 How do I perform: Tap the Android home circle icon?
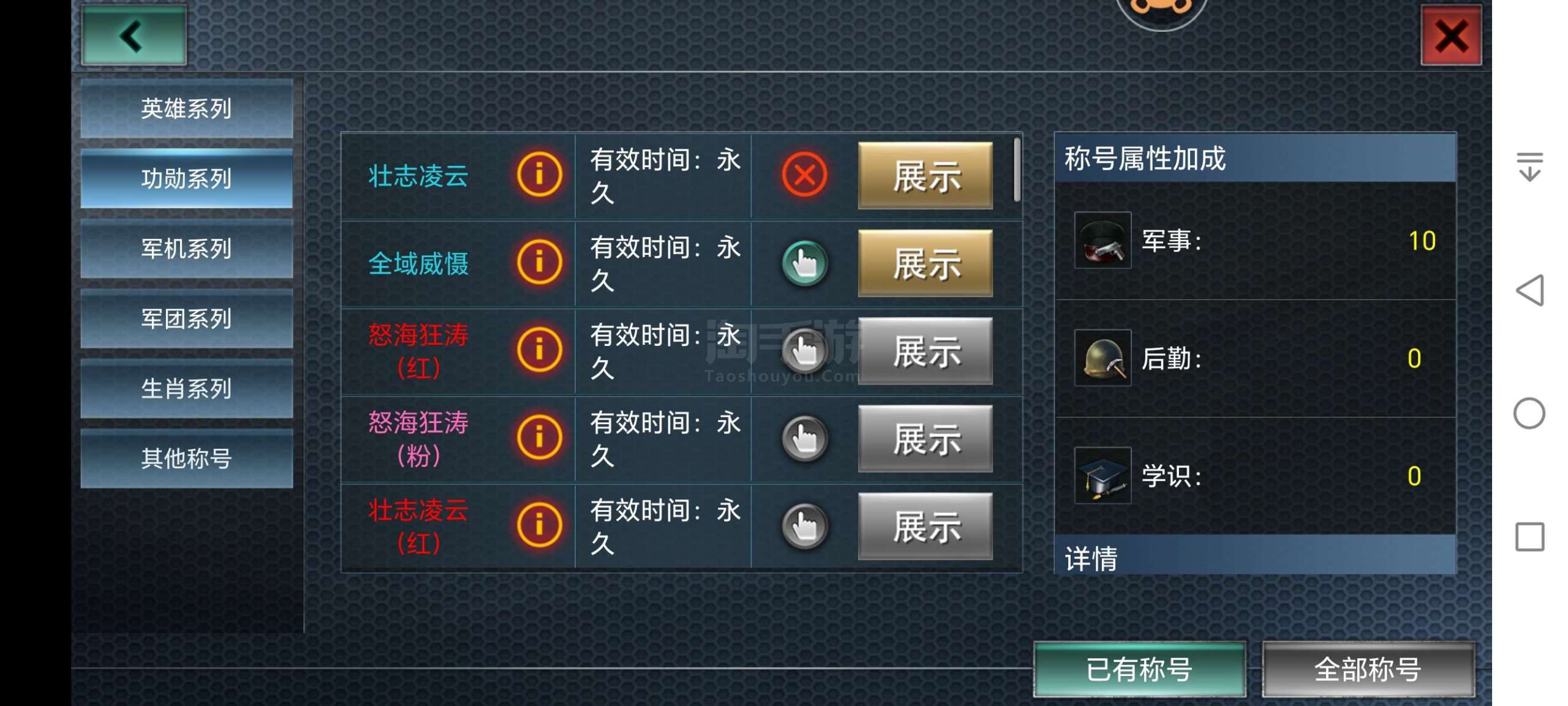click(1529, 413)
